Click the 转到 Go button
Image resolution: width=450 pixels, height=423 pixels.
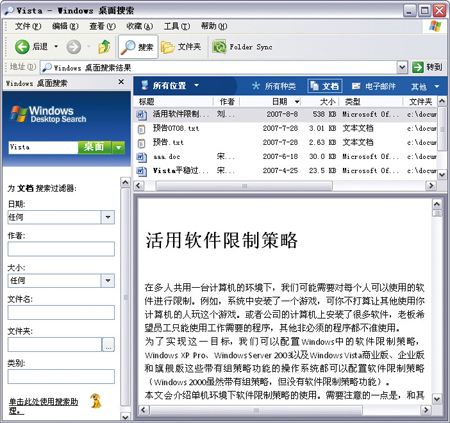click(x=427, y=67)
